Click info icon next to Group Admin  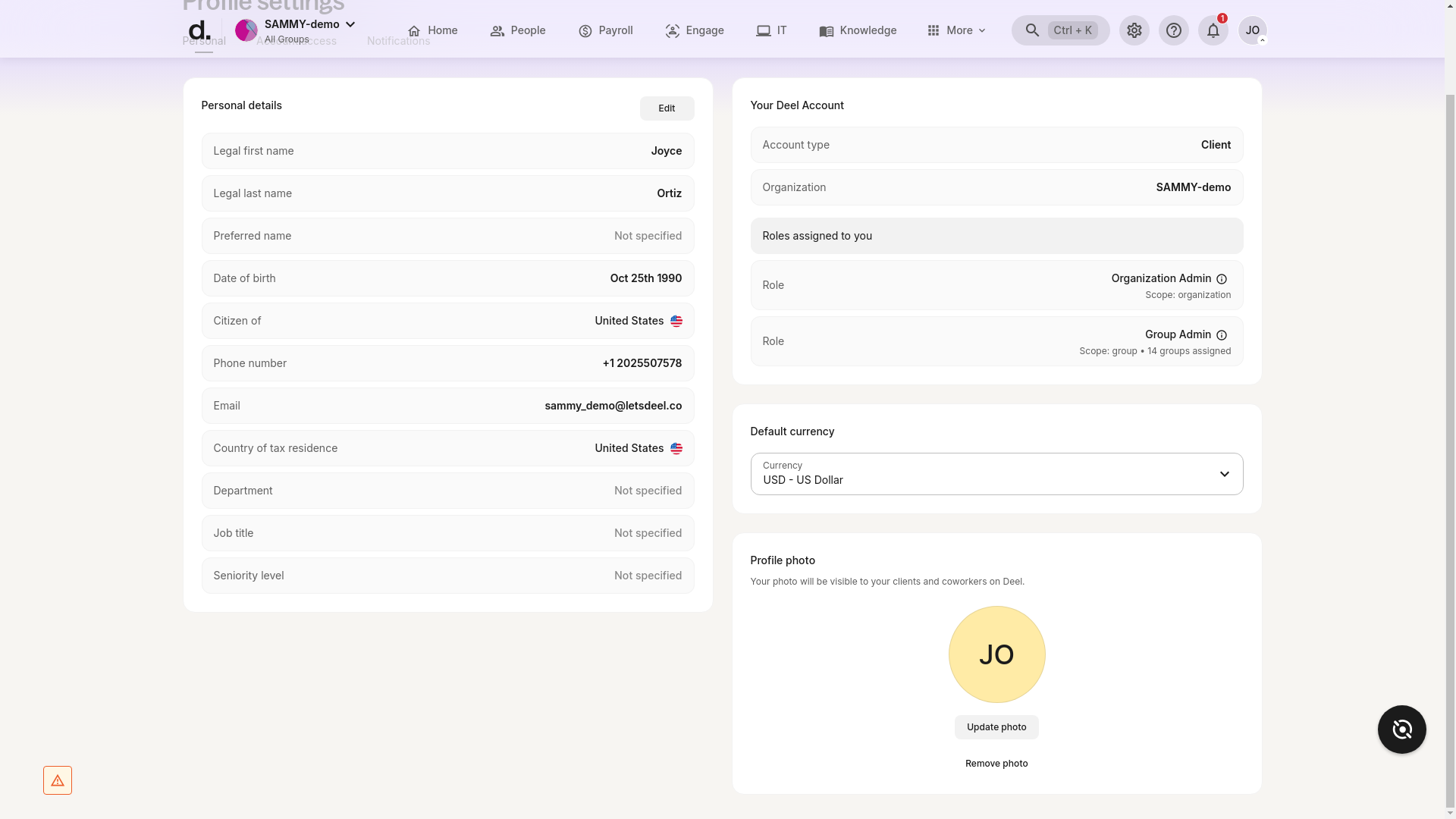click(1221, 335)
